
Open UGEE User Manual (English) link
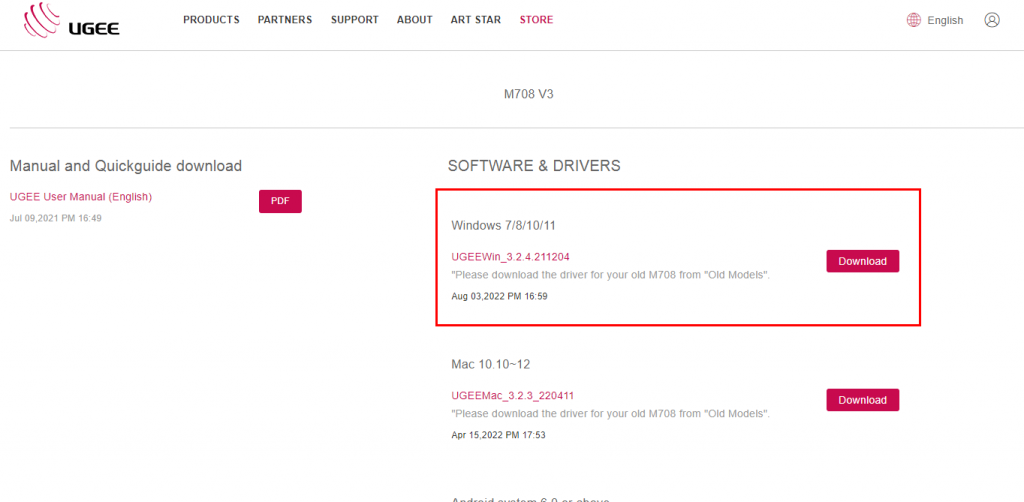tap(81, 196)
